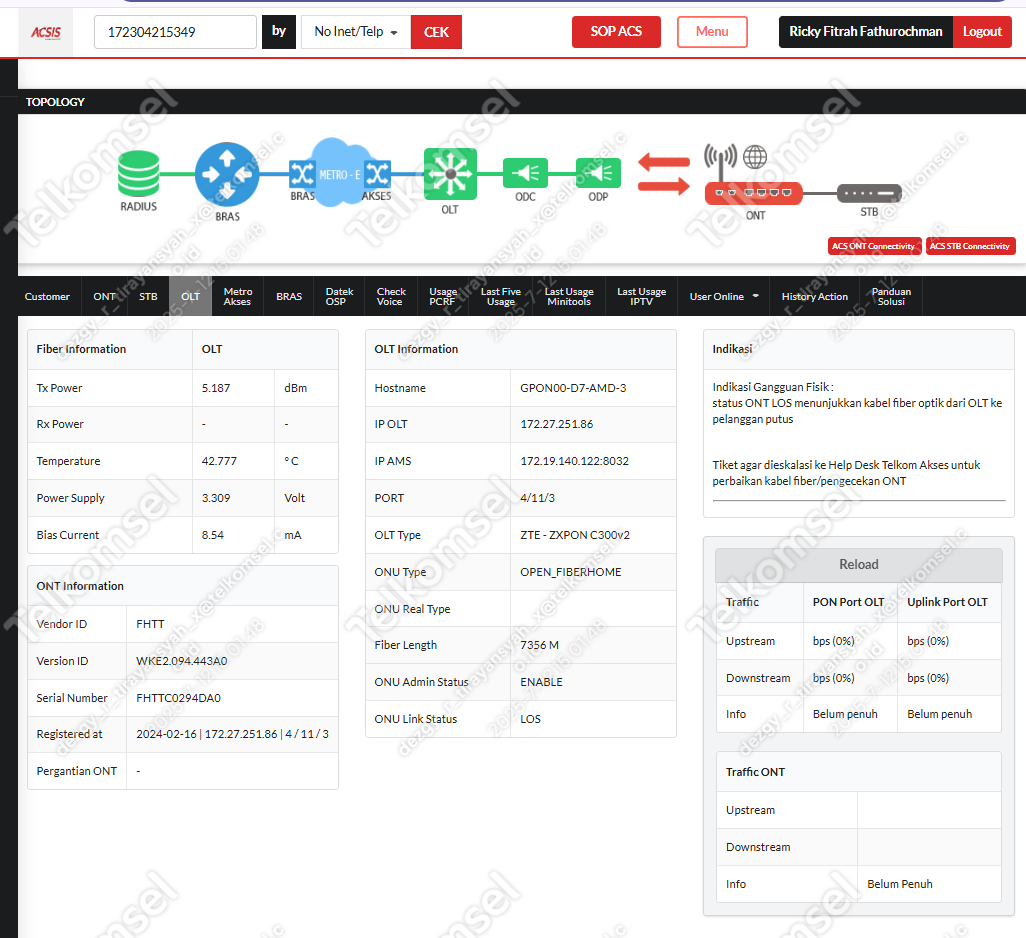The width and height of the screenshot is (1026, 938).
Task: Click Fiber Length value 7356 M
Action: [539, 645]
